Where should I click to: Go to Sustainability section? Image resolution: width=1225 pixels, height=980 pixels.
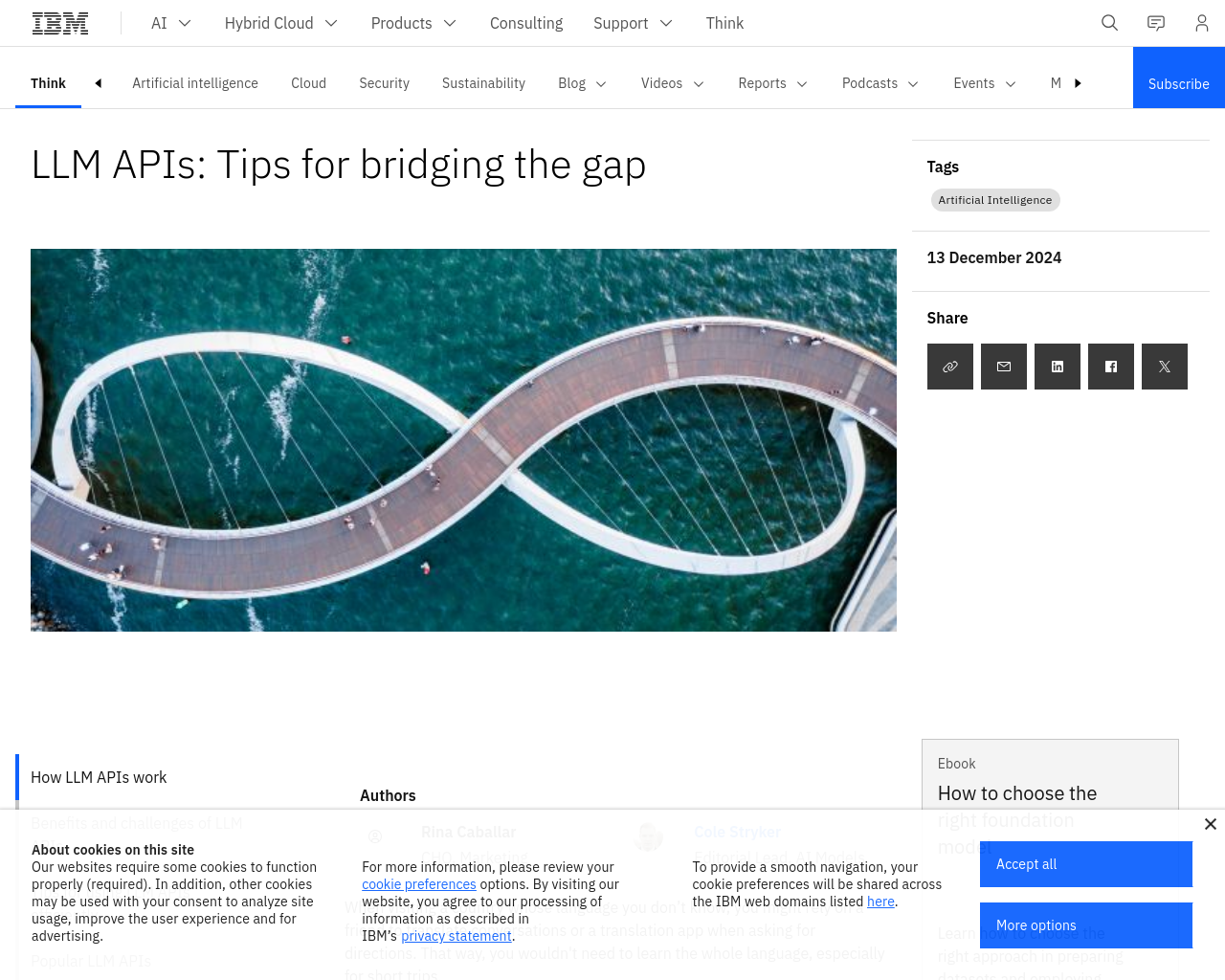coord(483,83)
